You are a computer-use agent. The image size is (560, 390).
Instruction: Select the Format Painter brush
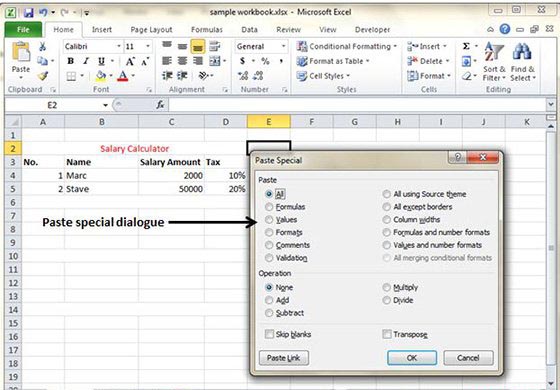coord(43,76)
